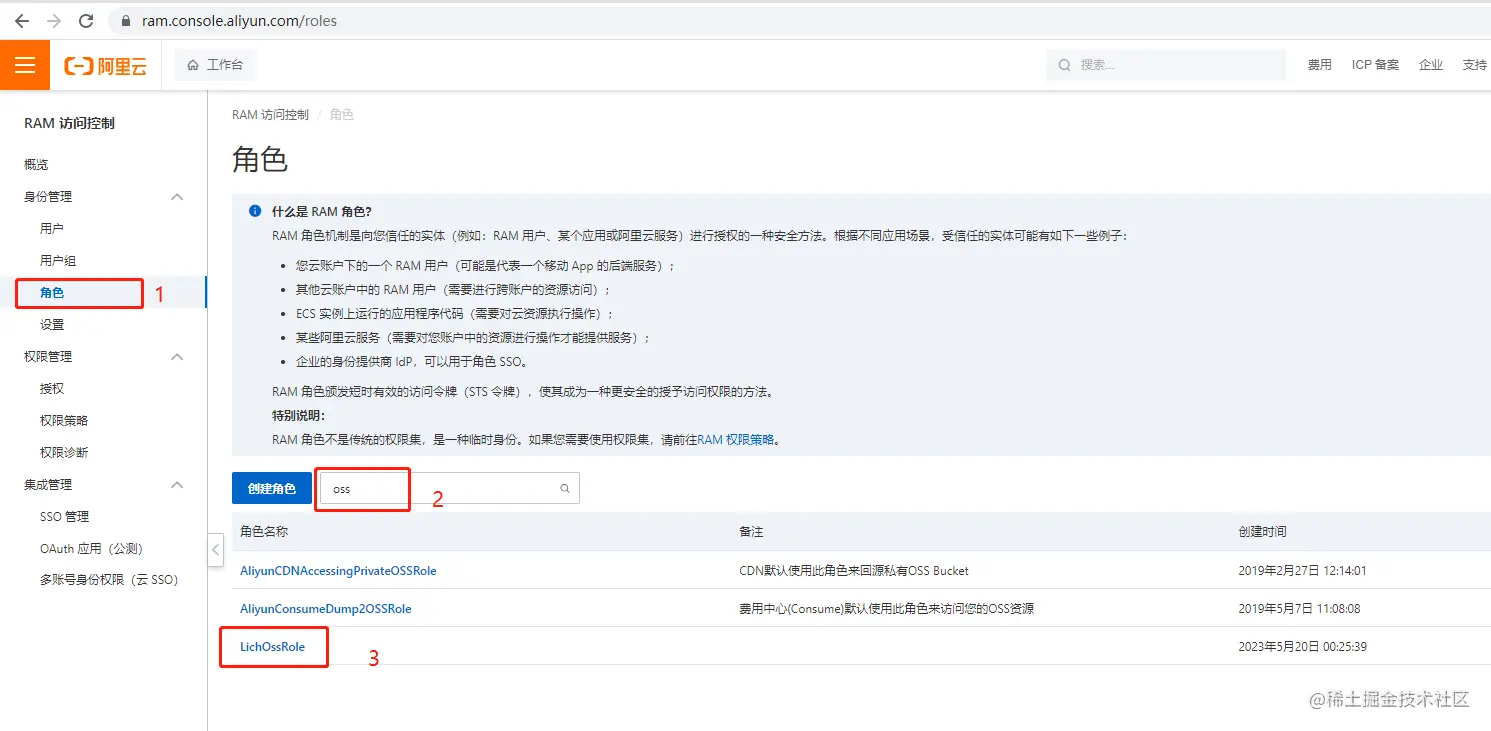Go forward in browser history
Screen dimensions: 1491x731
coord(53,20)
